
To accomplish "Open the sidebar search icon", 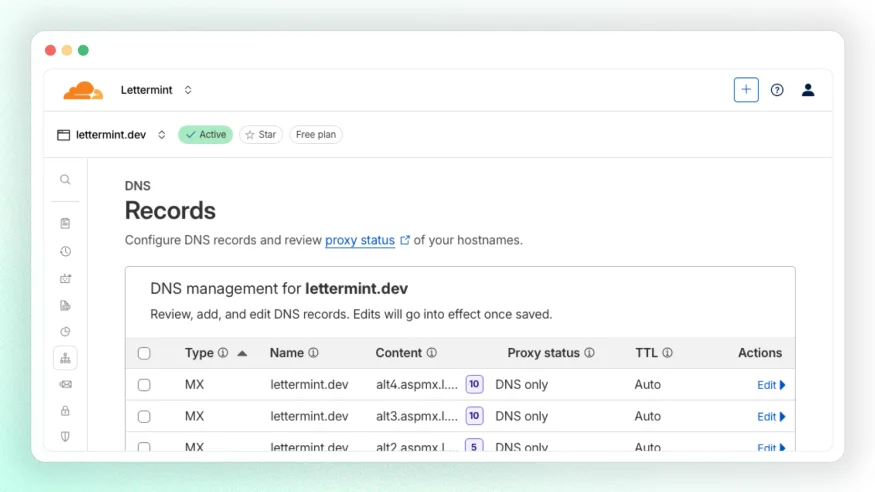I will click(x=65, y=180).
